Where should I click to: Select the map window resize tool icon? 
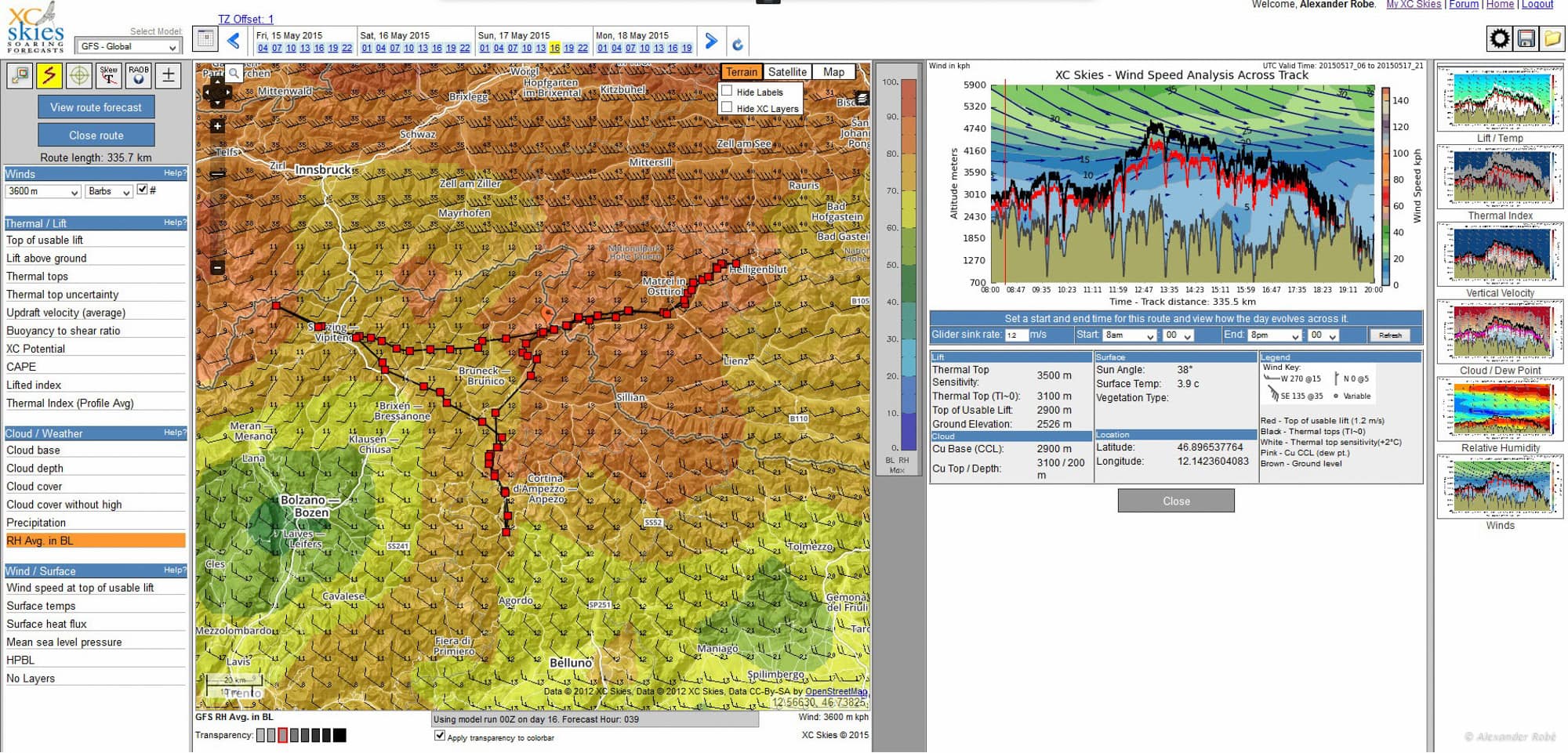coord(20,75)
